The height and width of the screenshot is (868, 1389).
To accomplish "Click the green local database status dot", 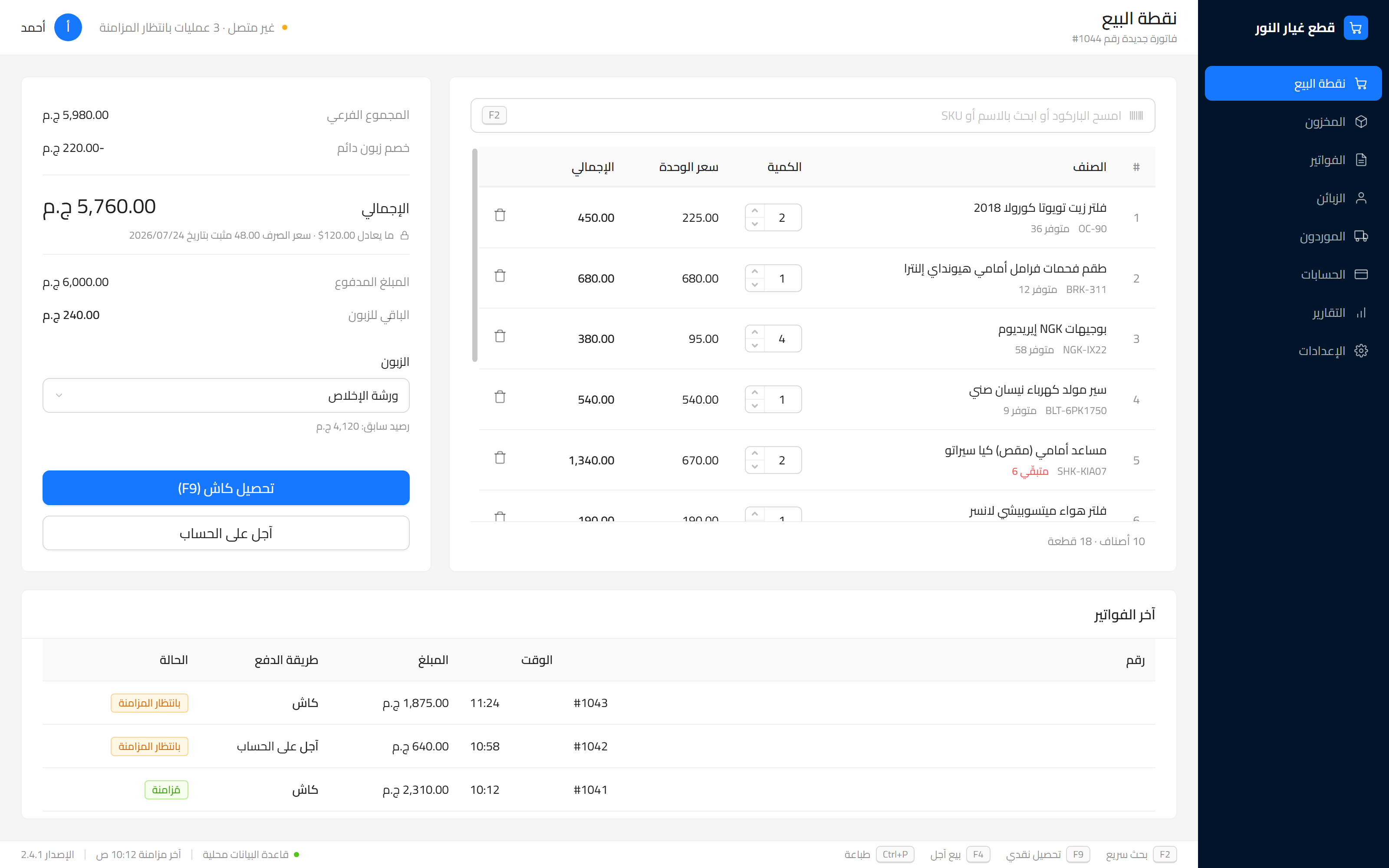I will [297, 854].
